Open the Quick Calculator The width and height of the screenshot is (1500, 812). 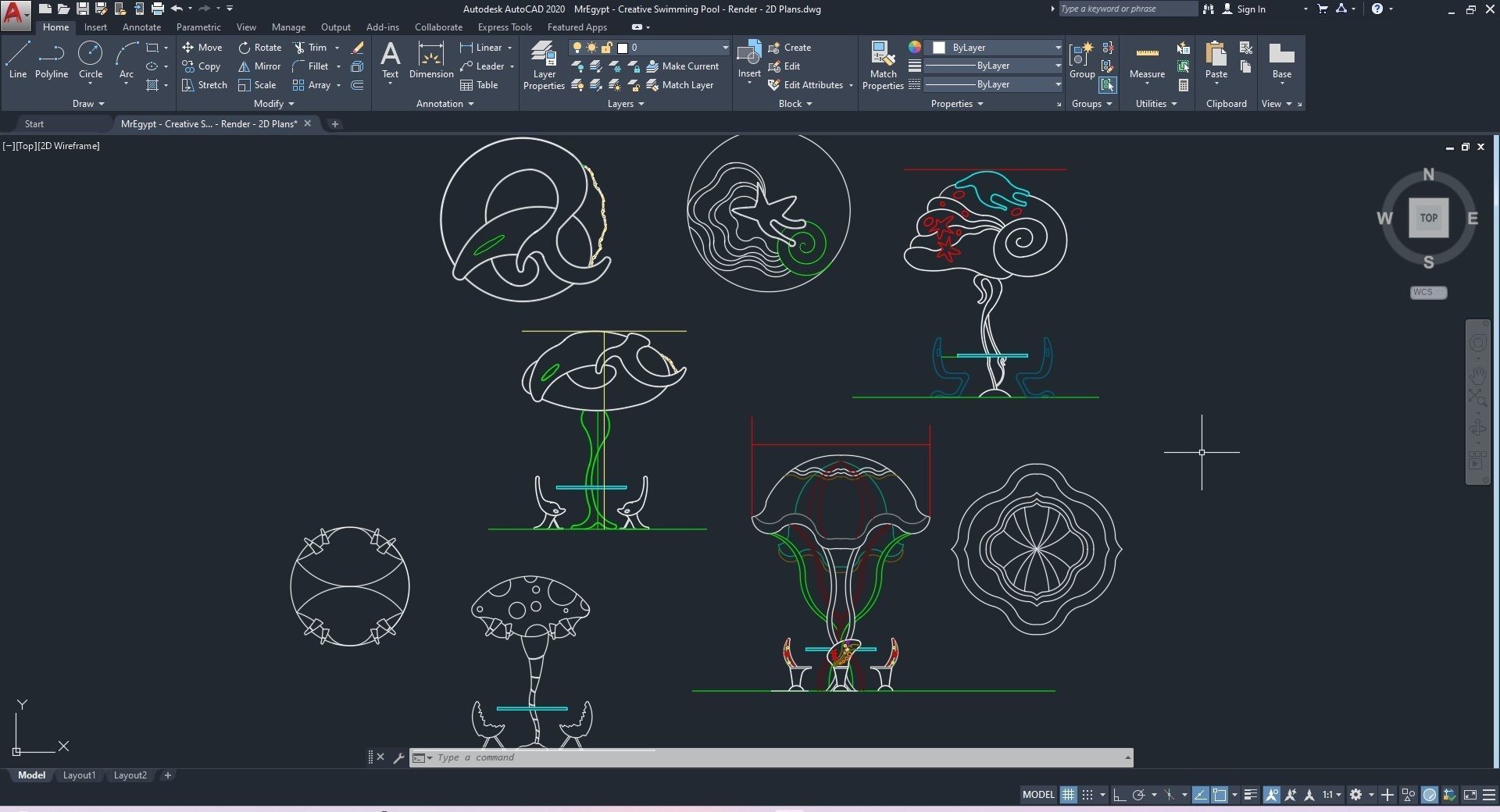(1184, 85)
